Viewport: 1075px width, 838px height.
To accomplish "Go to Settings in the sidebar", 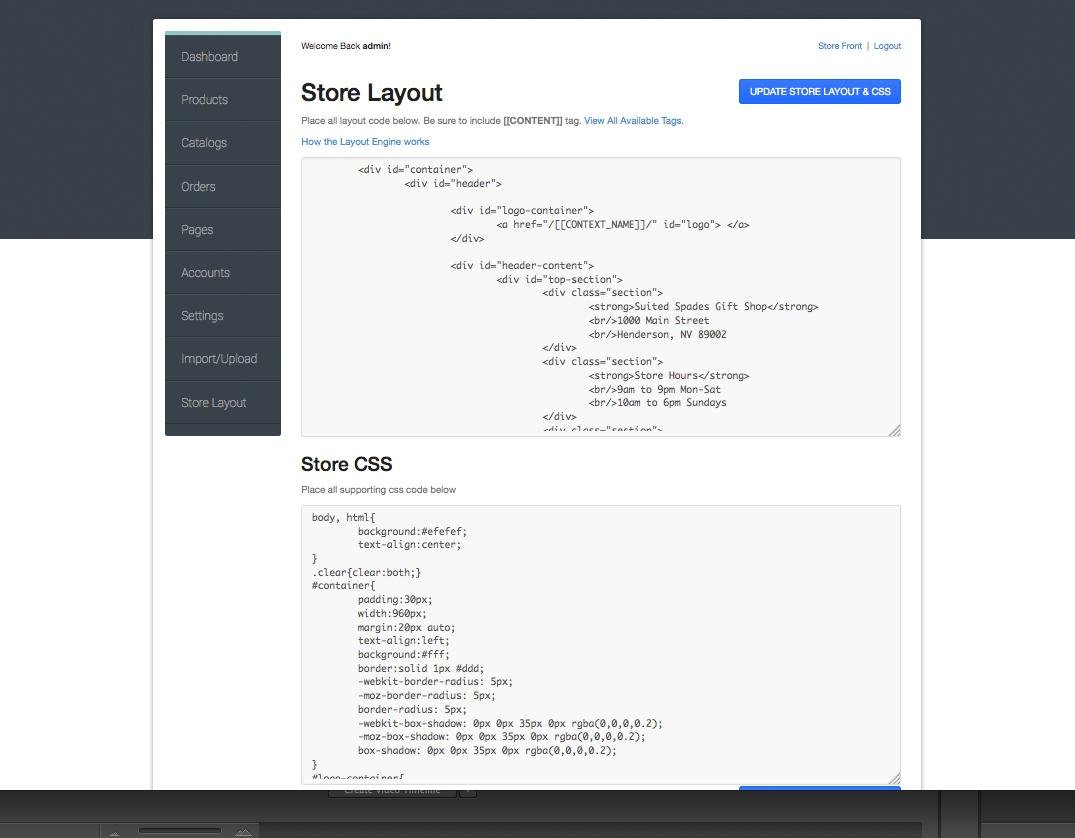I will coord(202,316).
